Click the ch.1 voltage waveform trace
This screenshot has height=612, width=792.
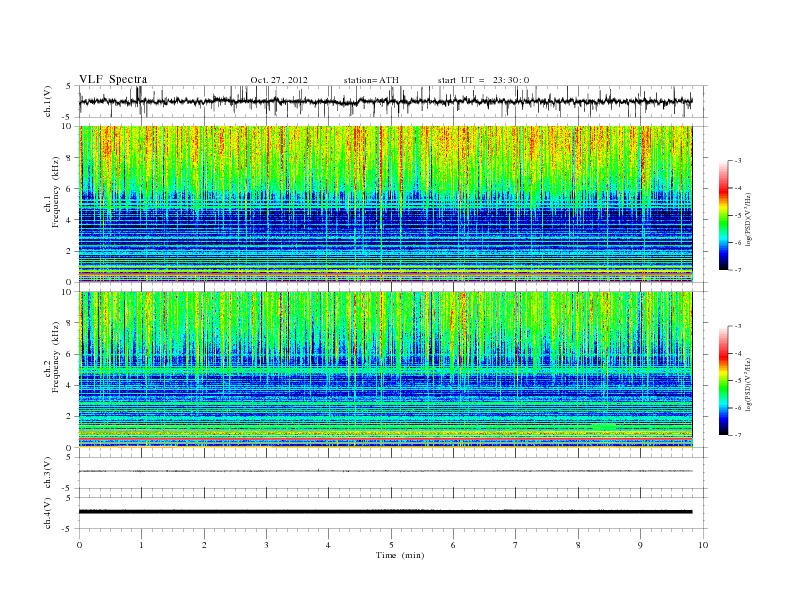[x=385, y=101]
